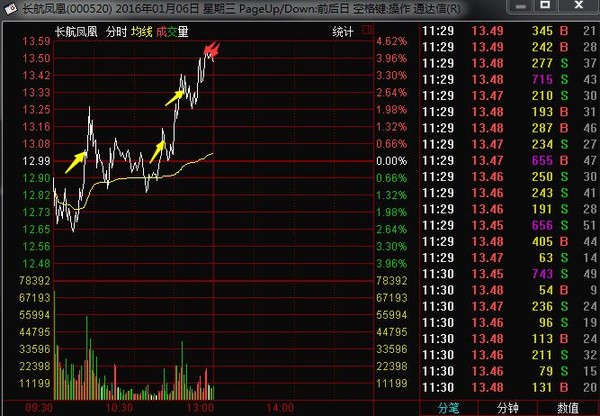The width and height of the screenshot is (600, 416).
Task: Select the tick row with volume 405
Action: click(510, 241)
